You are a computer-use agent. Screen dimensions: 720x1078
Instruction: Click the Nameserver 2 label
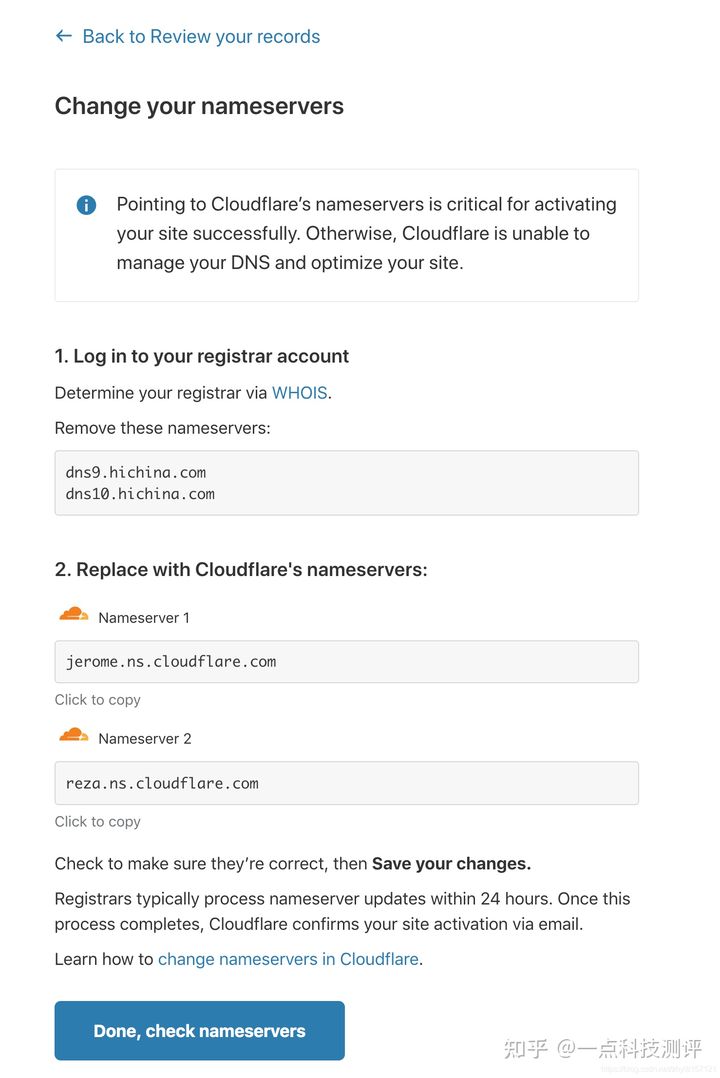click(144, 739)
